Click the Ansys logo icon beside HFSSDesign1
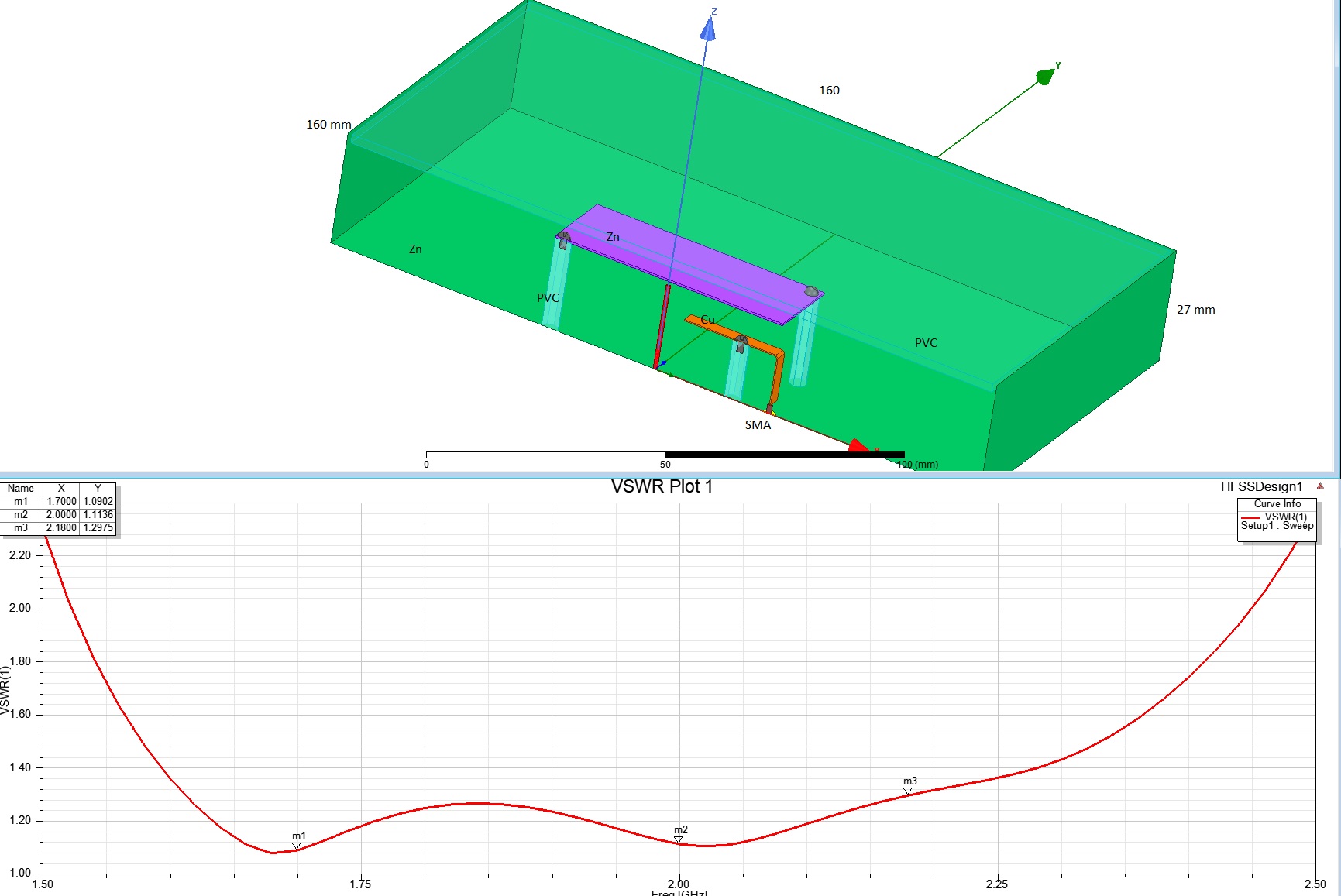1341x896 pixels. click(1320, 486)
